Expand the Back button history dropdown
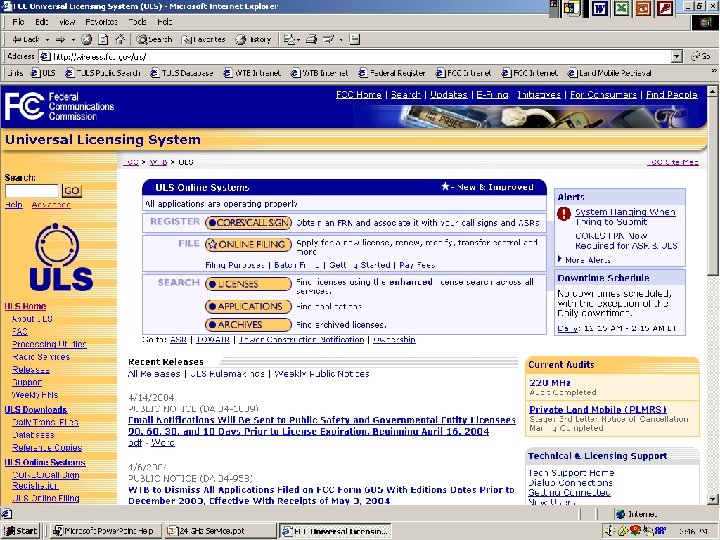The height and width of the screenshot is (540, 720). (47, 39)
